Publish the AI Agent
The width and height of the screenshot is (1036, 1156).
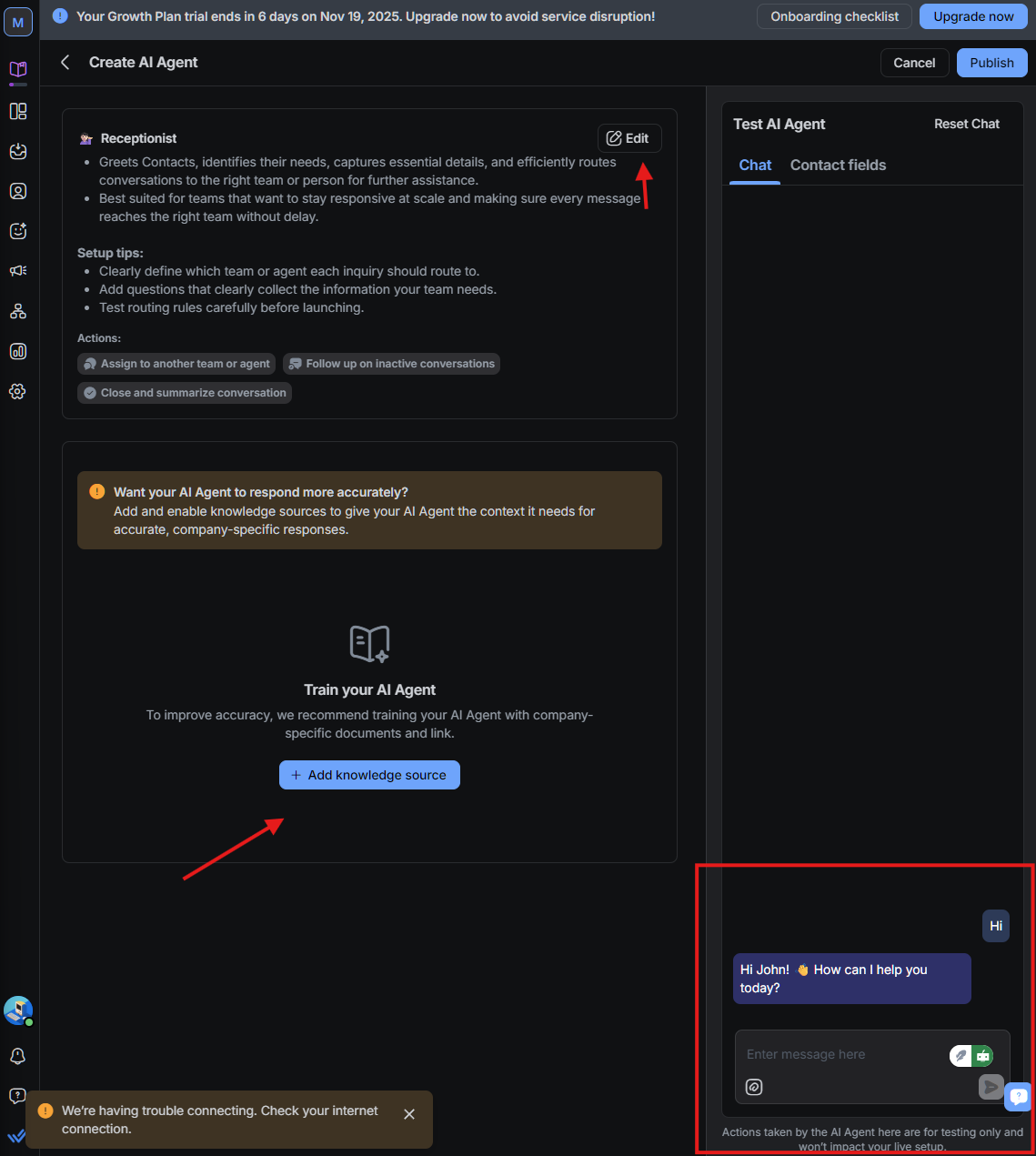pyautogui.click(x=991, y=62)
